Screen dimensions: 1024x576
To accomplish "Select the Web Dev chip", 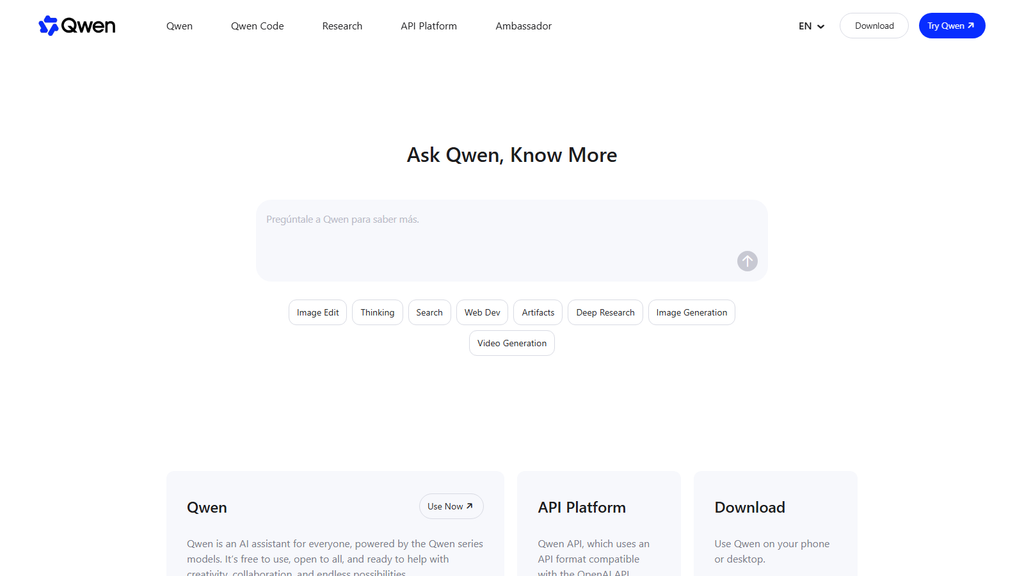I will pos(482,312).
